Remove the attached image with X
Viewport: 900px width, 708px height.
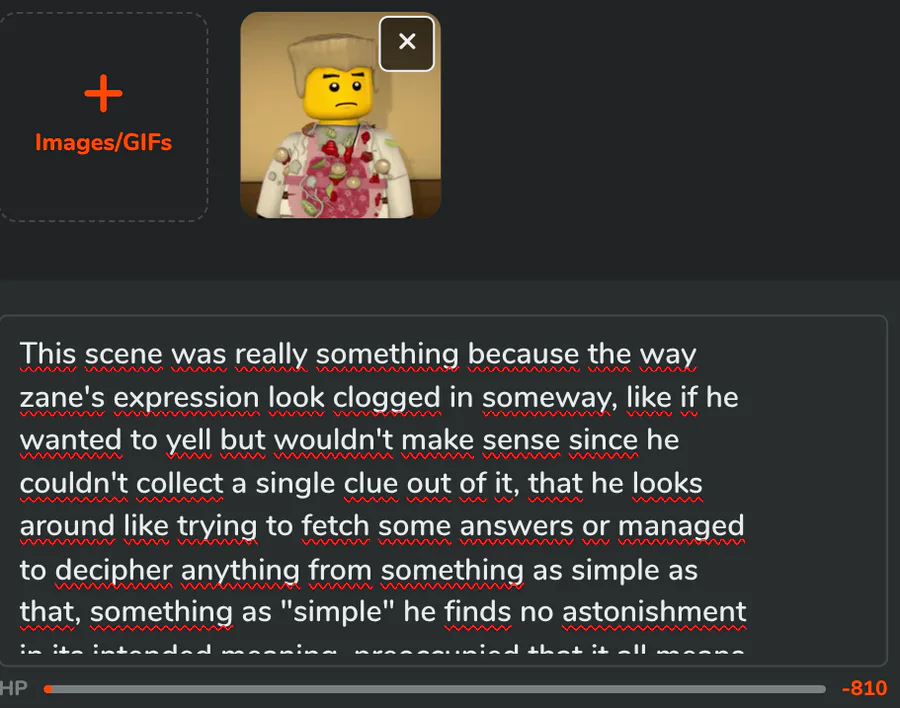click(x=407, y=42)
